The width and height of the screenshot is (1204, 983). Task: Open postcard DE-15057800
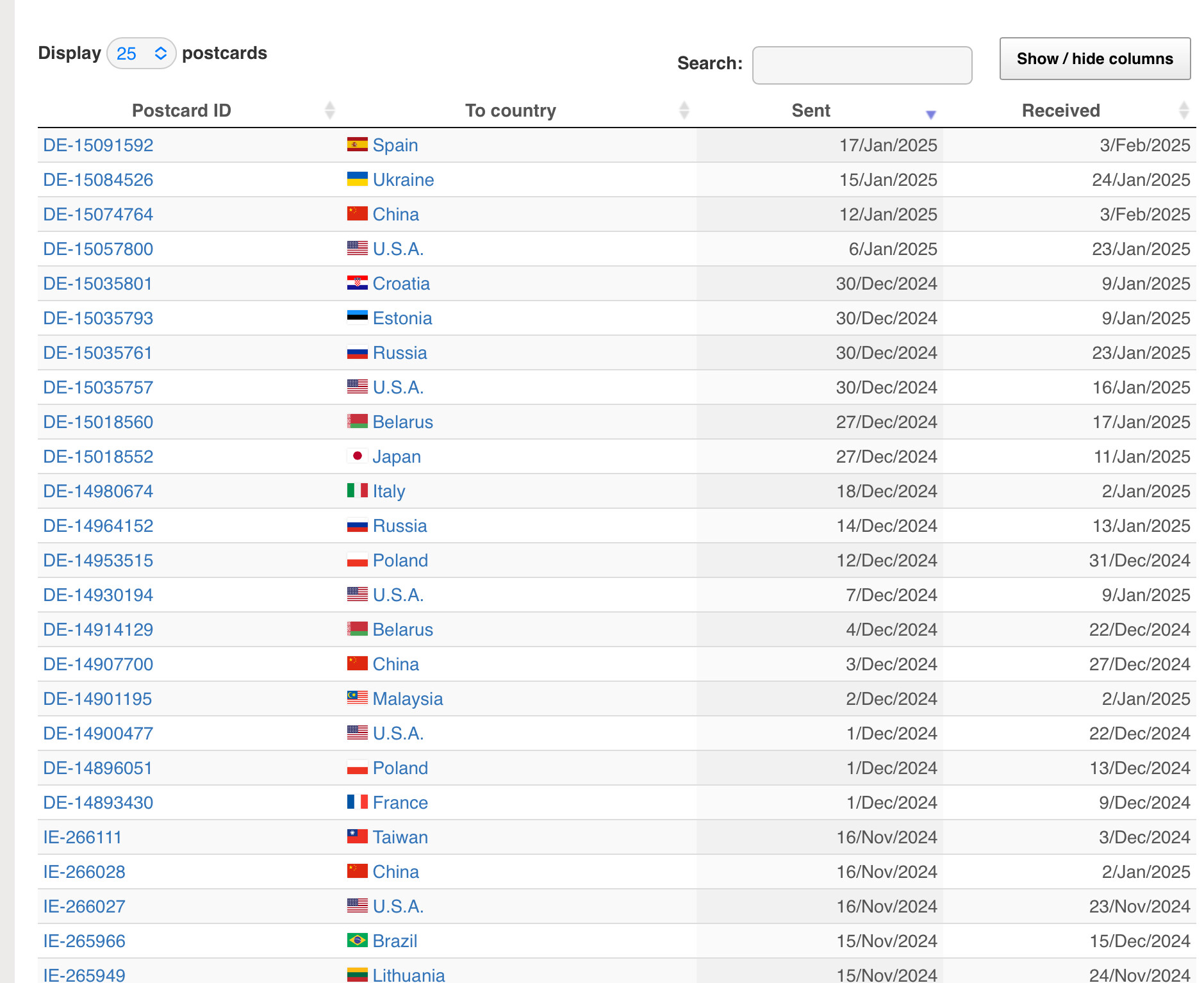(x=98, y=249)
